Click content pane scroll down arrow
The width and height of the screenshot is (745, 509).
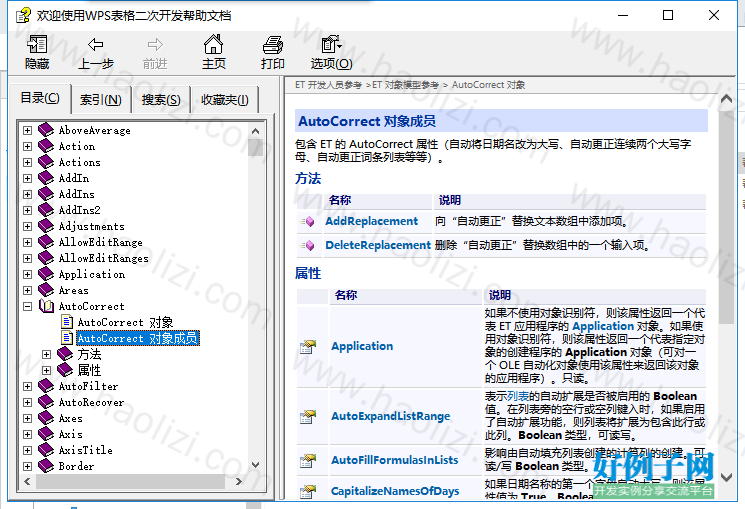click(726, 477)
